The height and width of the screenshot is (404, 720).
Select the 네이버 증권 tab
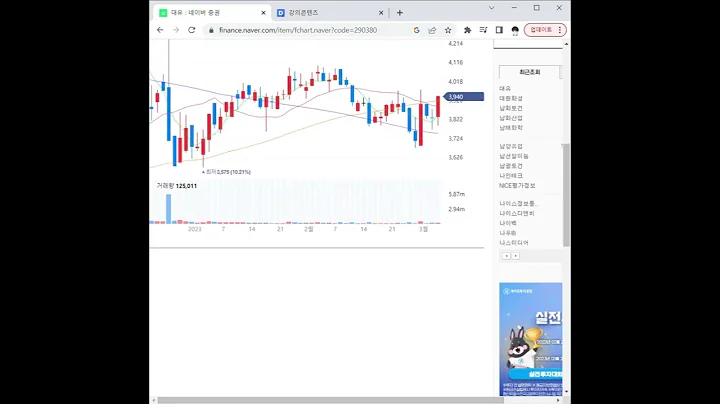pos(211,13)
